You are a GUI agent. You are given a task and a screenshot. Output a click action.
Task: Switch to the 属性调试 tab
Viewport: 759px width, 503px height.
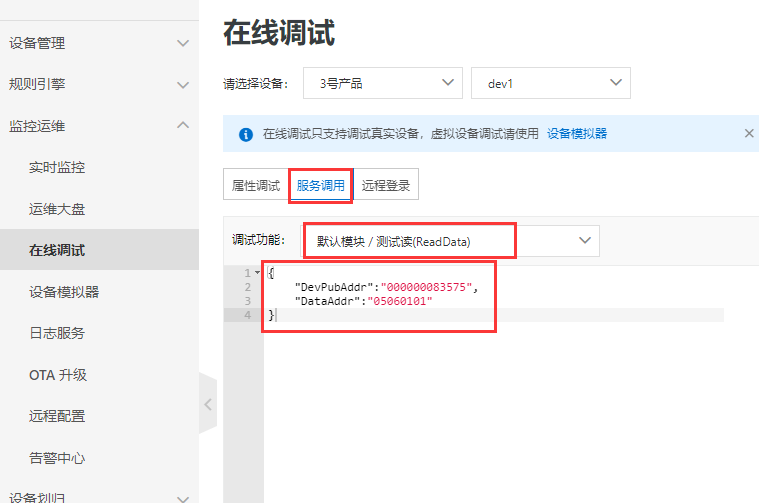coord(256,185)
